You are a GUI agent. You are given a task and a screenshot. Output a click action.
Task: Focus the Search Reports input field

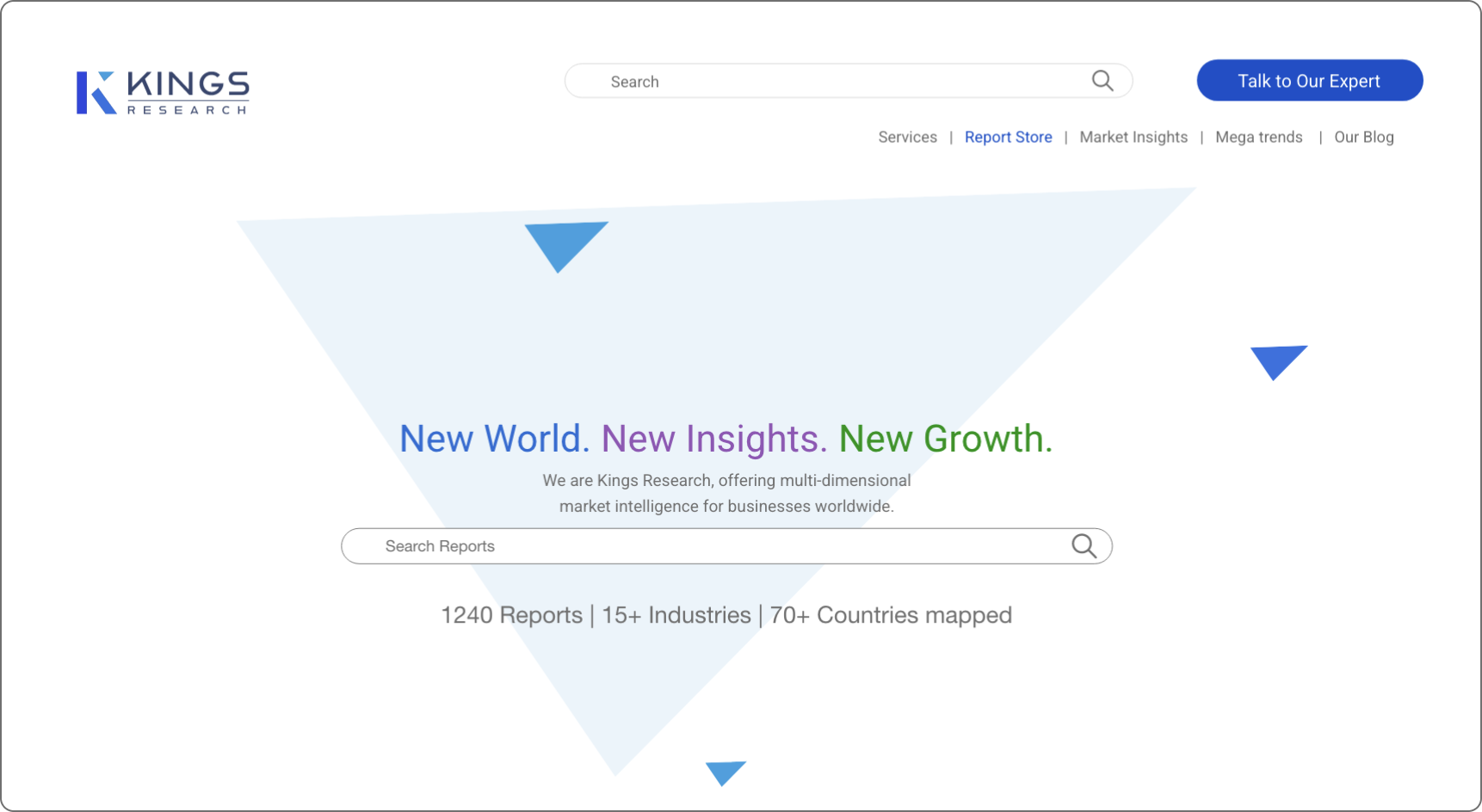coord(726,546)
